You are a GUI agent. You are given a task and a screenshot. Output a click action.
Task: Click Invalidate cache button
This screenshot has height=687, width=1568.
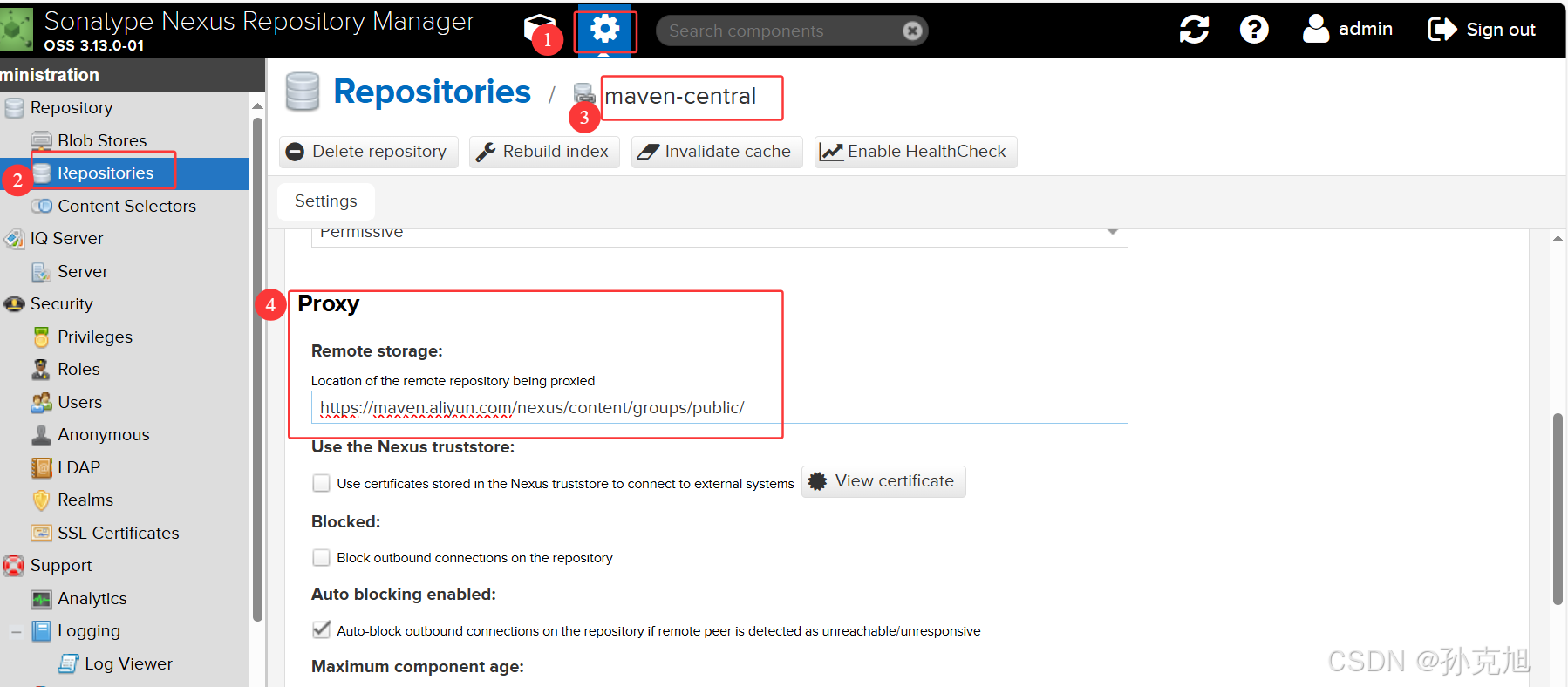coord(715,152)
